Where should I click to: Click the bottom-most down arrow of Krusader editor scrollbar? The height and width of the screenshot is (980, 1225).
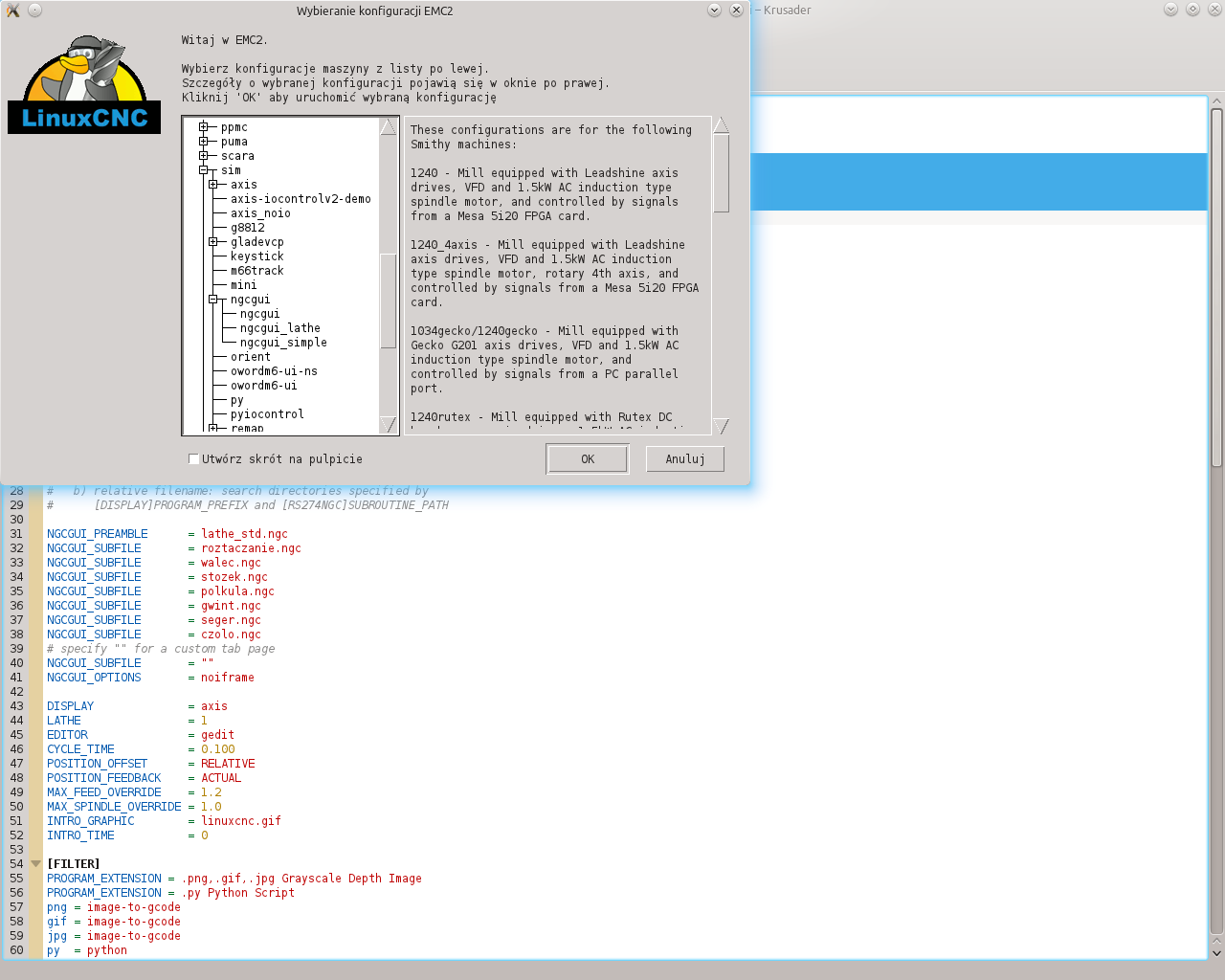pyautogui.click(x=1216, y=953)
